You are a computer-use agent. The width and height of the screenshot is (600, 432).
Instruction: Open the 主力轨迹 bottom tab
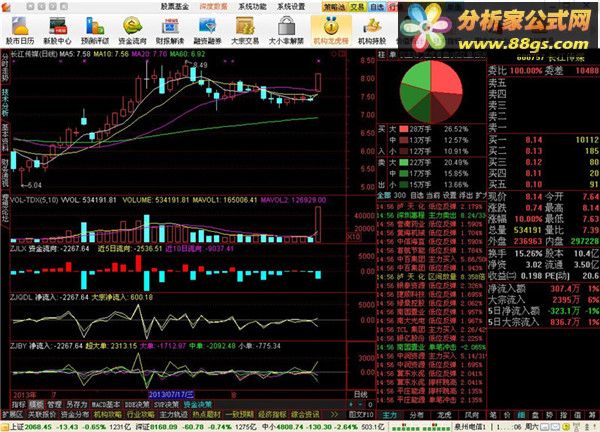[173, 414]
